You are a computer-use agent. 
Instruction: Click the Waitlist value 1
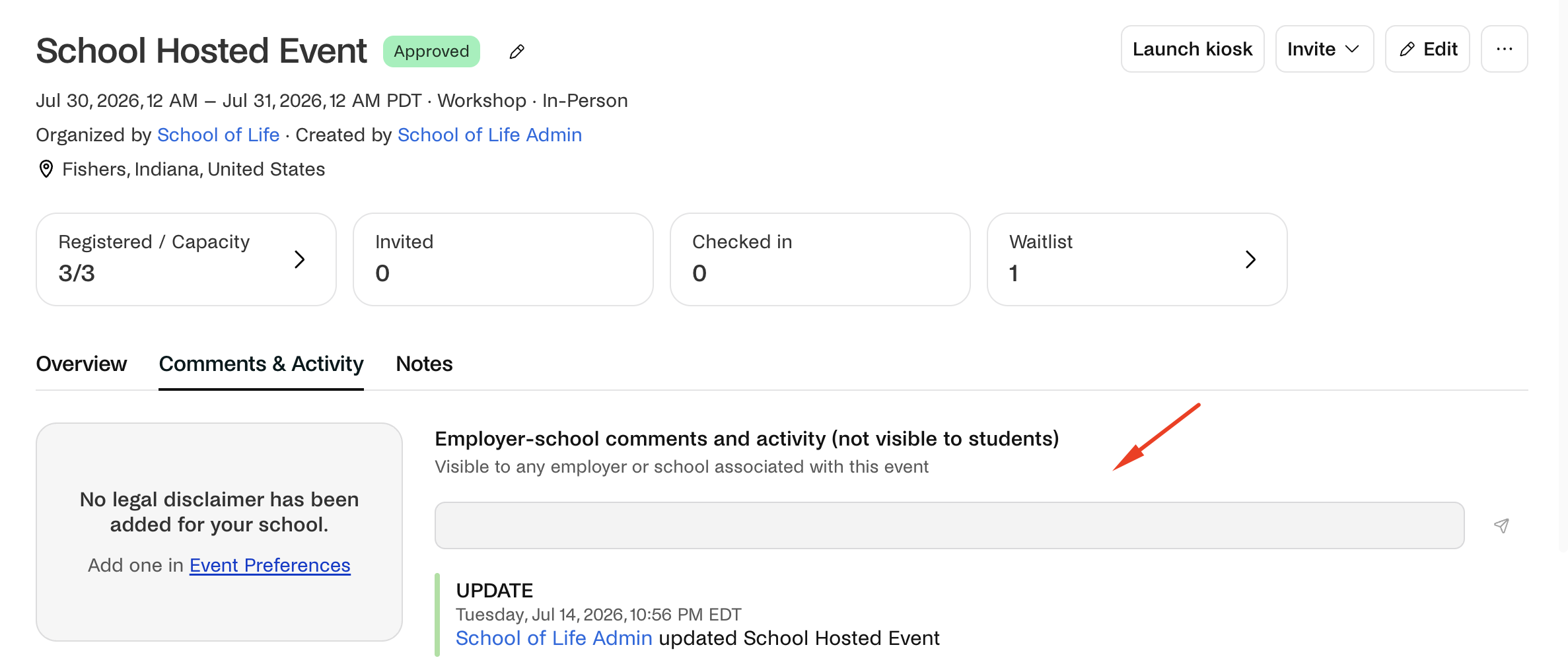tap(1014, 273)
